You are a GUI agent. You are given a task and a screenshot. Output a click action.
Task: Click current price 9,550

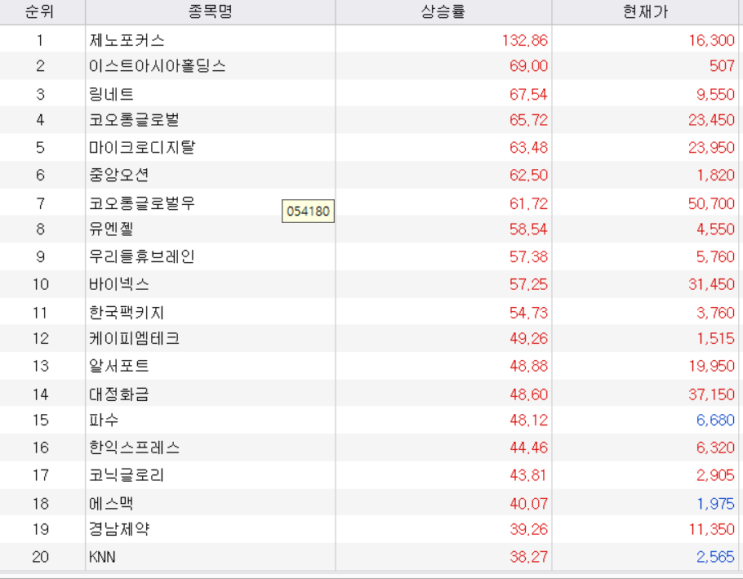[716, 94]
